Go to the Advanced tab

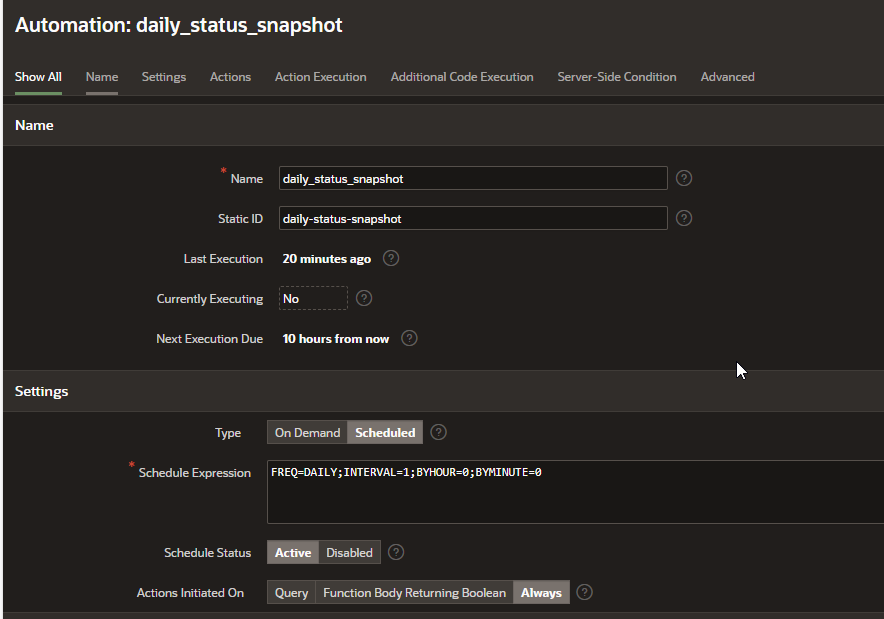coord(727,77)
